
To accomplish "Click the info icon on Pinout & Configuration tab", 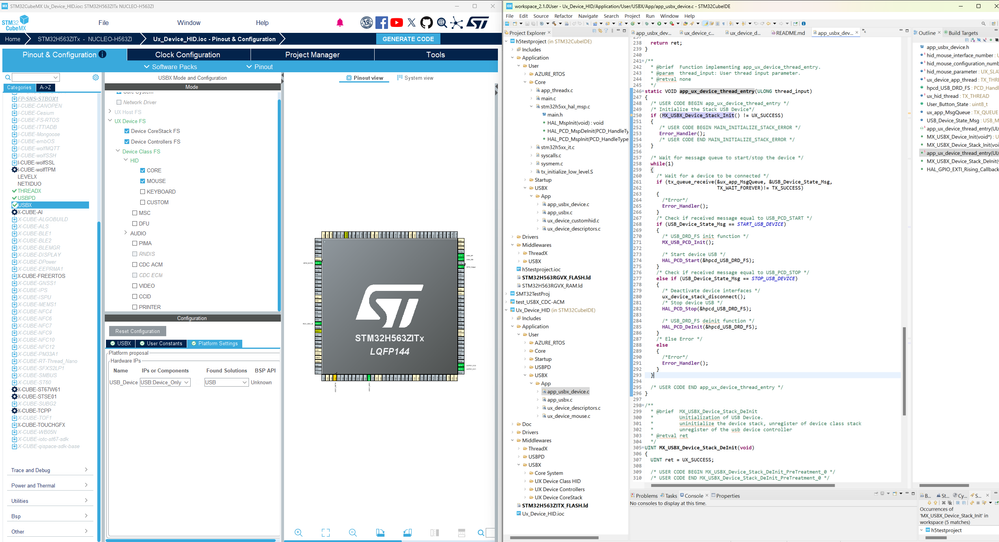I will pos(103,54).
